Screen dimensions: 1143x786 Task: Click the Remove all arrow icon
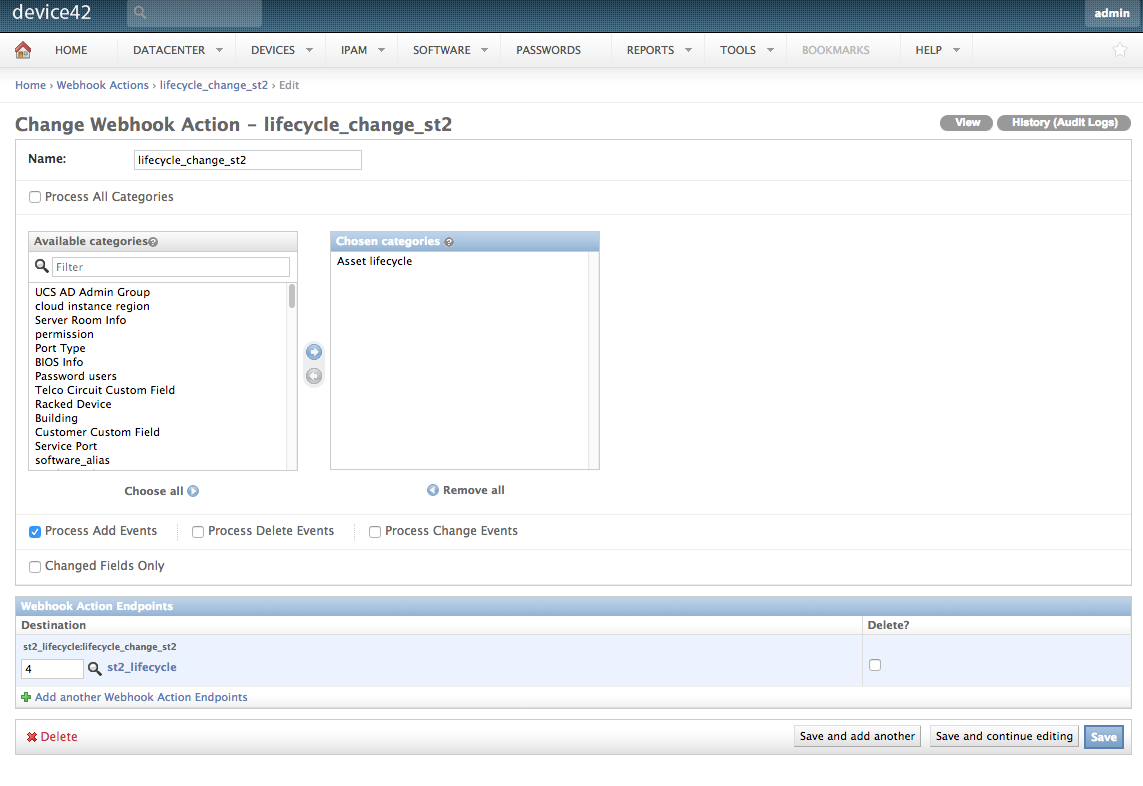(433, 490)
